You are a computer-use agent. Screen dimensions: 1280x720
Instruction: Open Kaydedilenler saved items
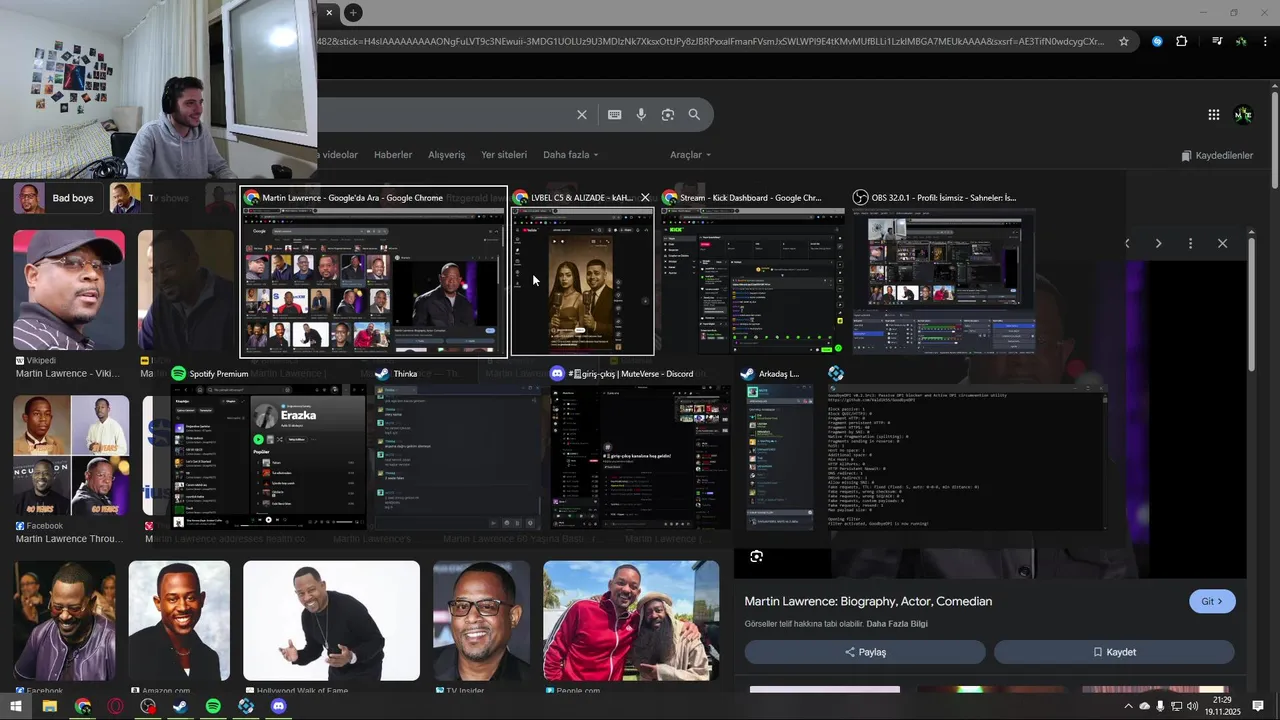click(1217, 155)
